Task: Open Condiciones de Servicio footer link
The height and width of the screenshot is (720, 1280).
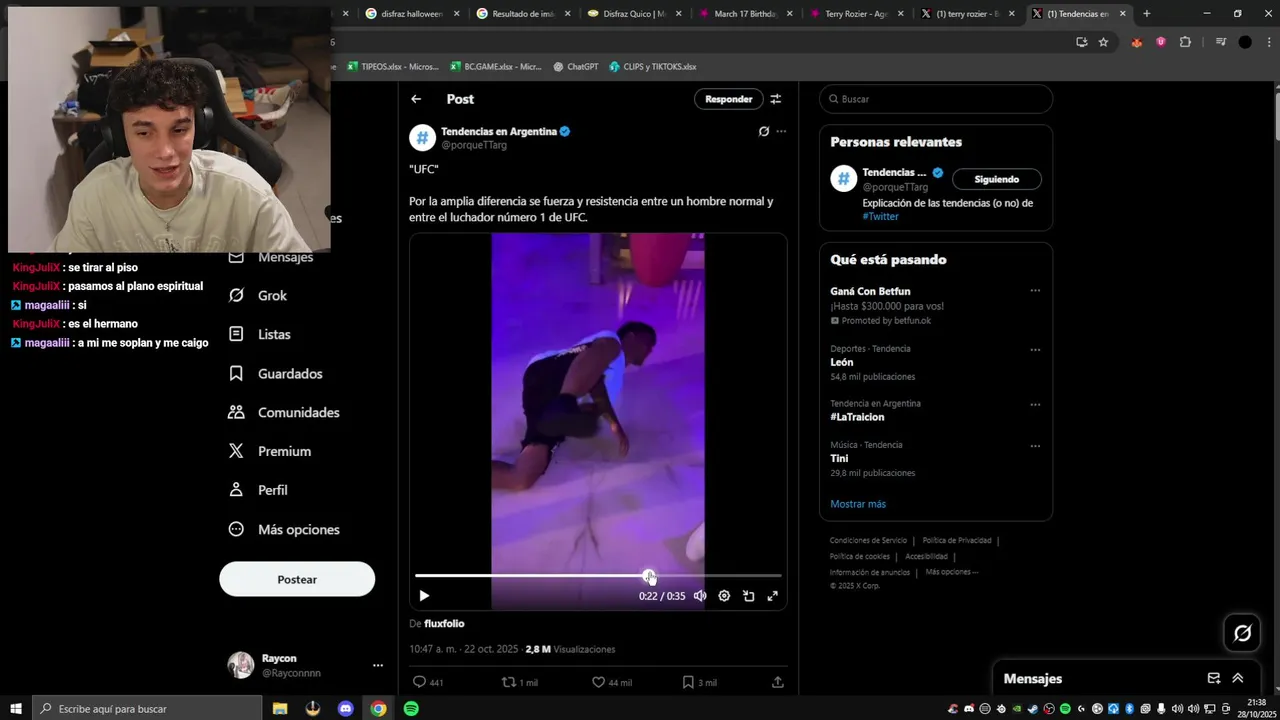Action: click(868, 540)
